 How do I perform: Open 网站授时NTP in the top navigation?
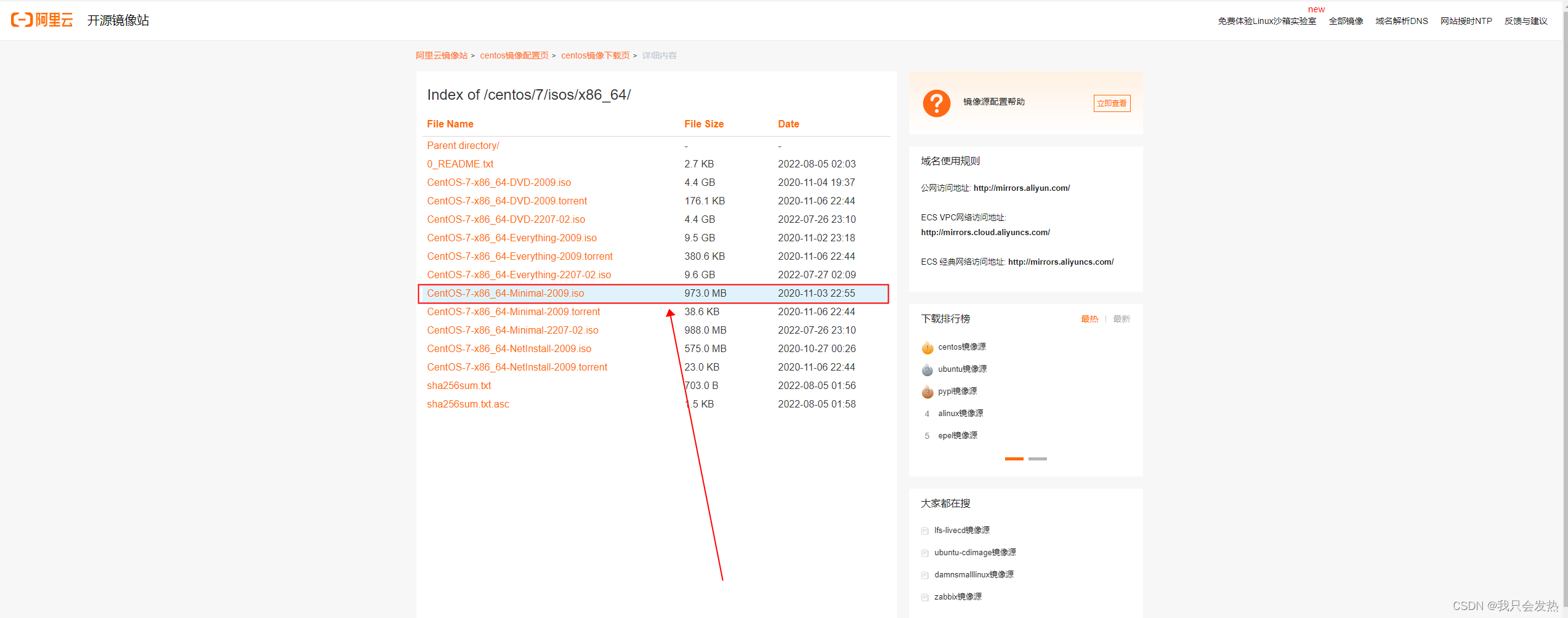(x=1466, y=21)
